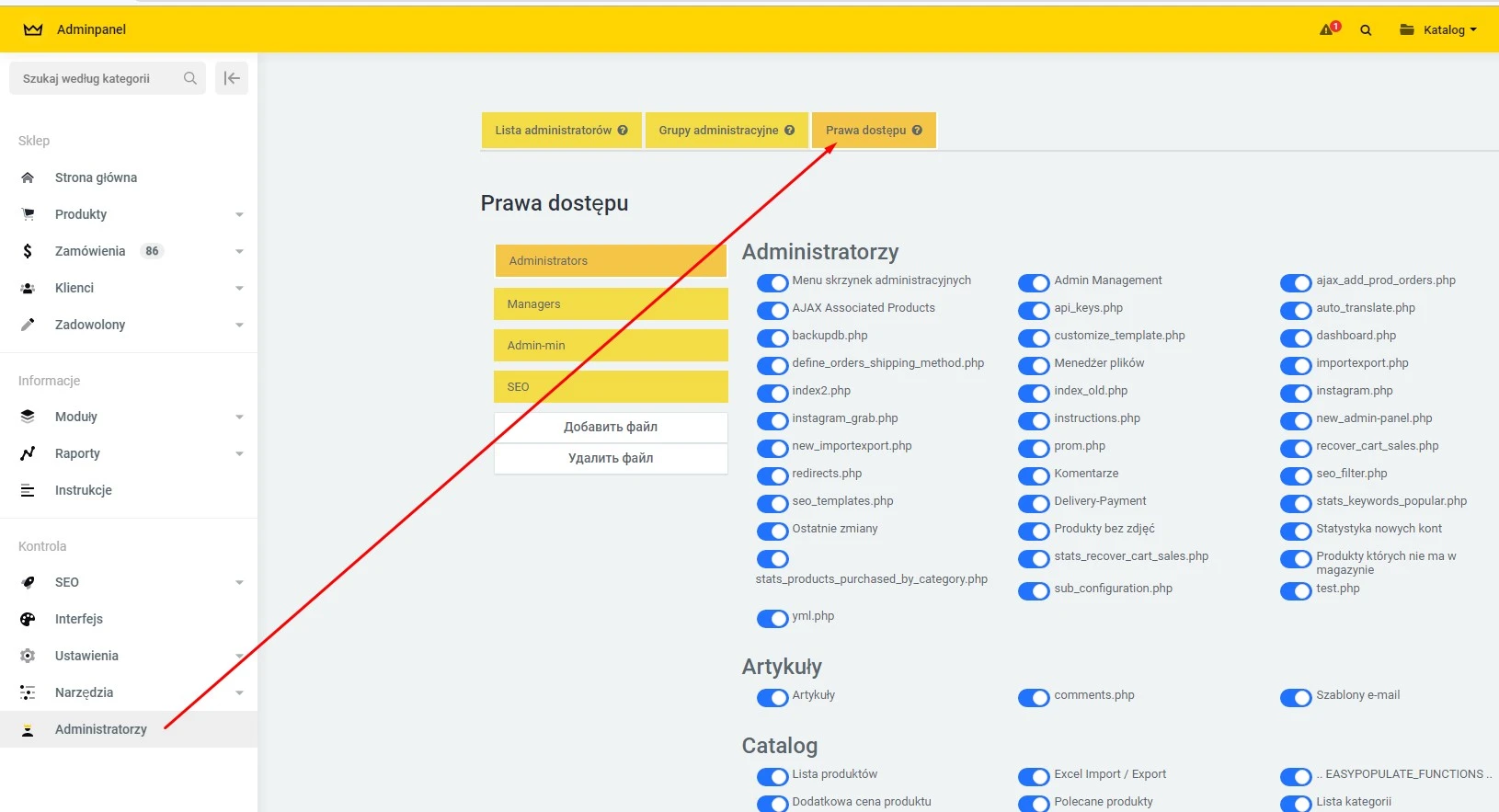Disable the Admin Management switch
The image size is (1499, 812).
coord(1034,282)
